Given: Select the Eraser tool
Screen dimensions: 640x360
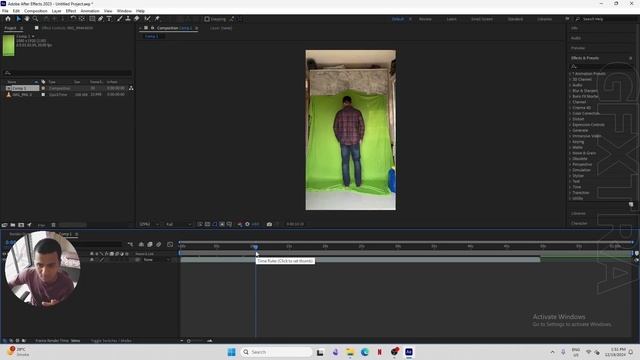Looking at the screenshot, I should [136, 19].
